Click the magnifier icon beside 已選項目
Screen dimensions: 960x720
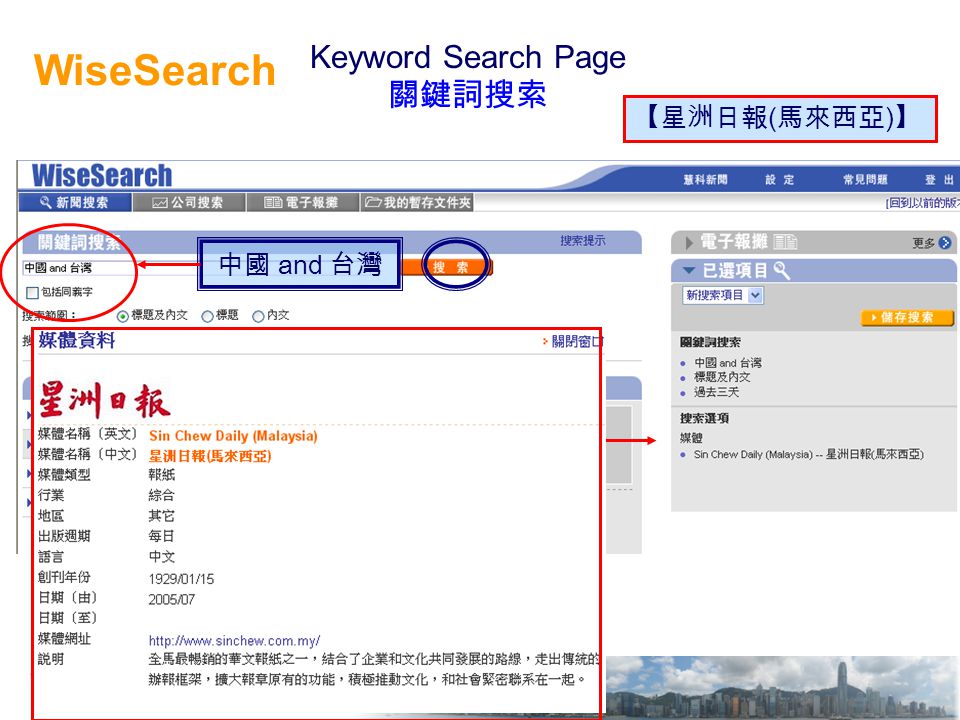click(x=782, y=270)
